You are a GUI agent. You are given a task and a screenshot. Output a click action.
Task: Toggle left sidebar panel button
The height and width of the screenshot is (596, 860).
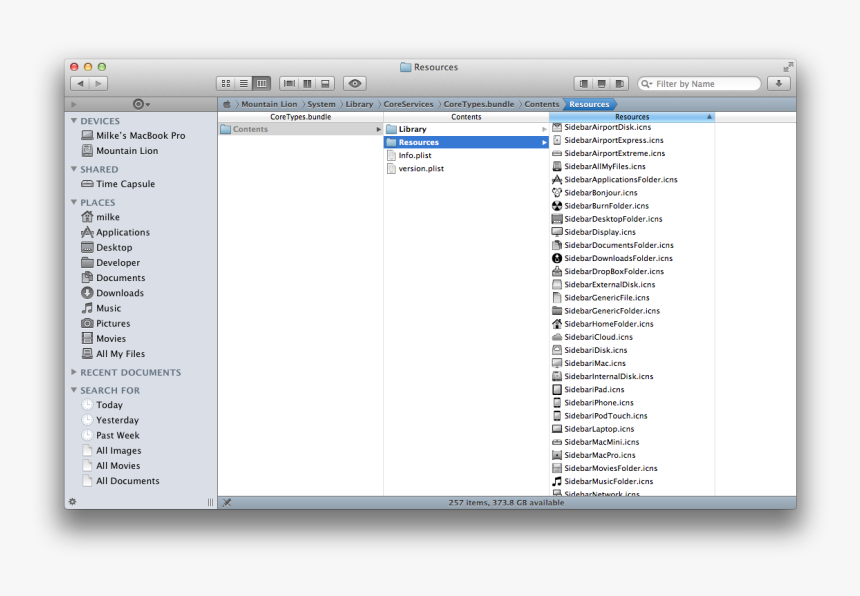(x=584, y=83)
